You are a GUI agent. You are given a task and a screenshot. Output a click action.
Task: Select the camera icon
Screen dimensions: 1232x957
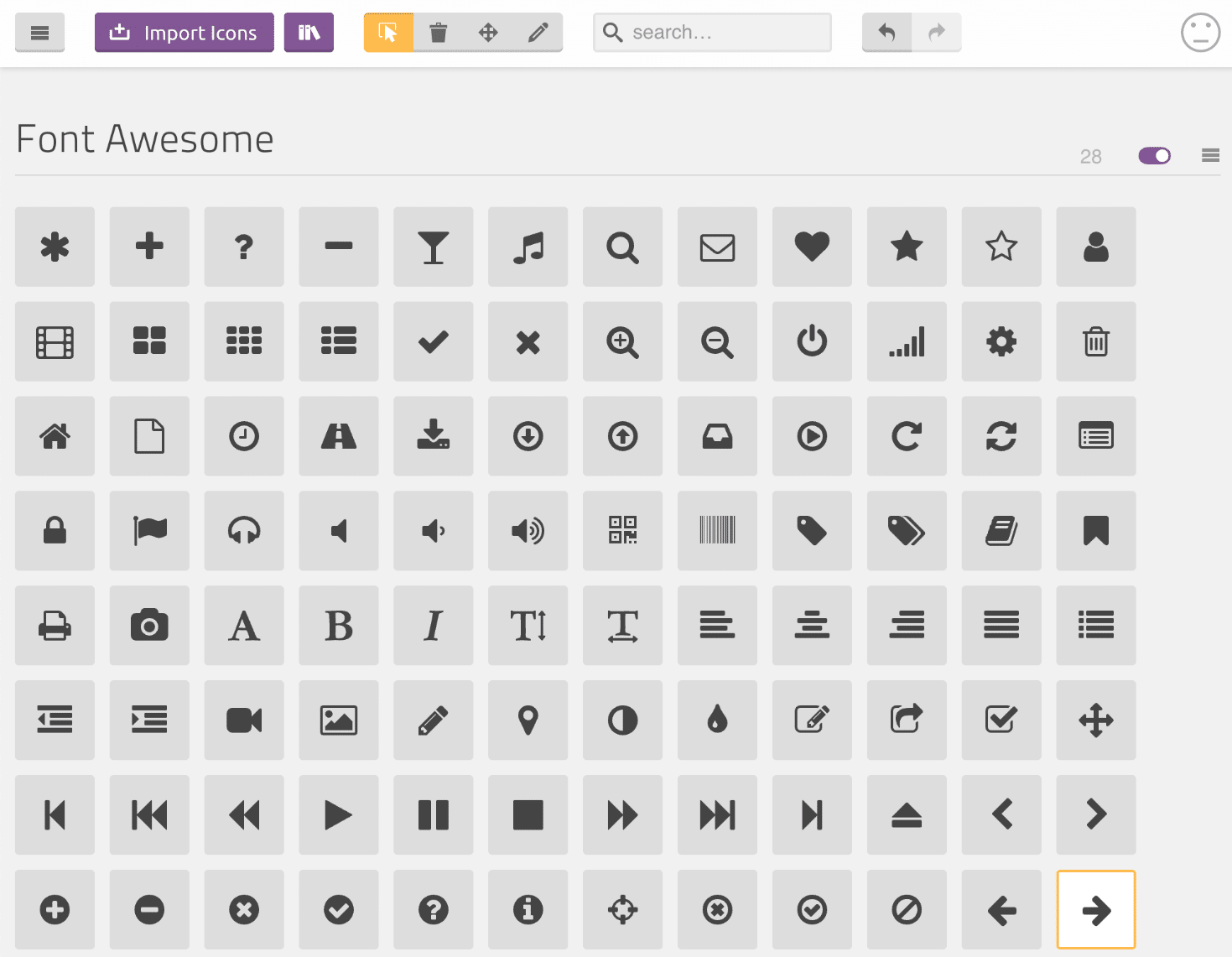coord(149,625)
